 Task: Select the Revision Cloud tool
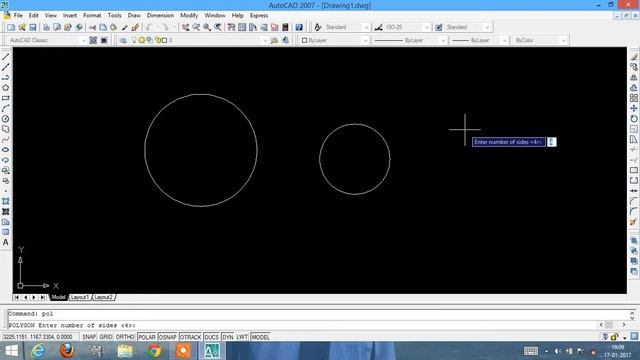(6, 129)
